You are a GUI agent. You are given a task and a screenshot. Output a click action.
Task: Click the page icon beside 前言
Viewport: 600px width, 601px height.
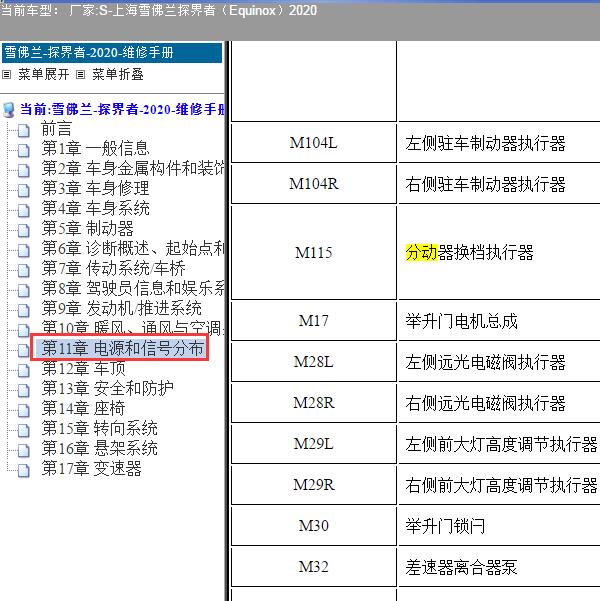coord(24,131)
